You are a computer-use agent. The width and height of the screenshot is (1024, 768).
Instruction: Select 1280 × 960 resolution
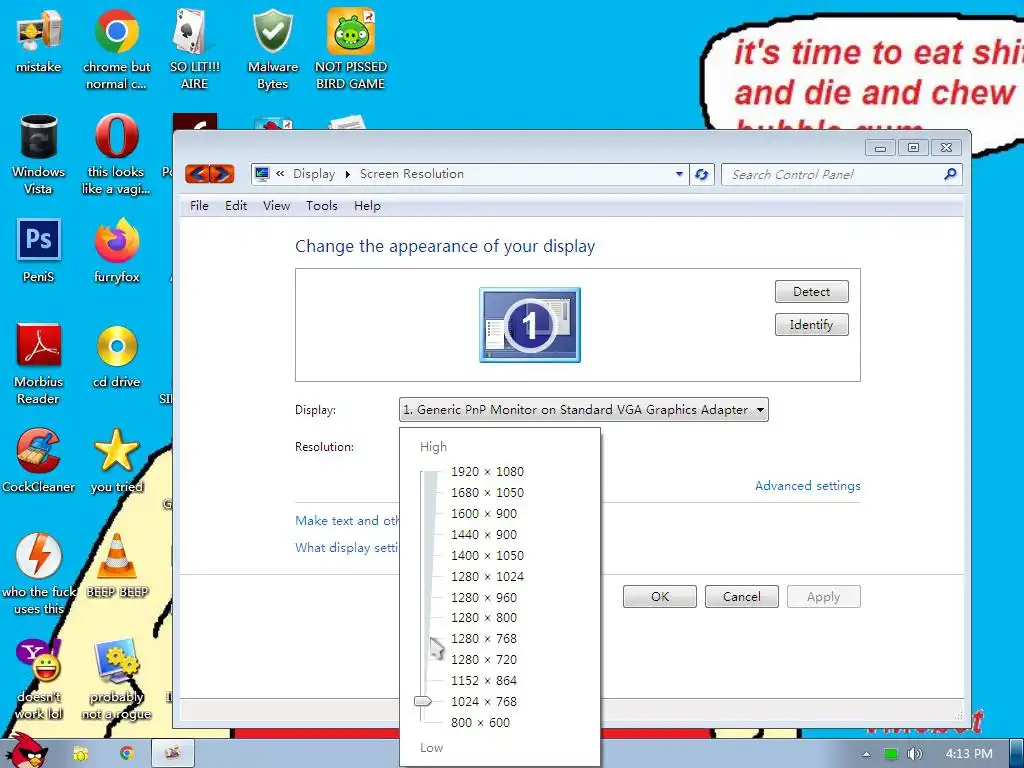(483, 597)
